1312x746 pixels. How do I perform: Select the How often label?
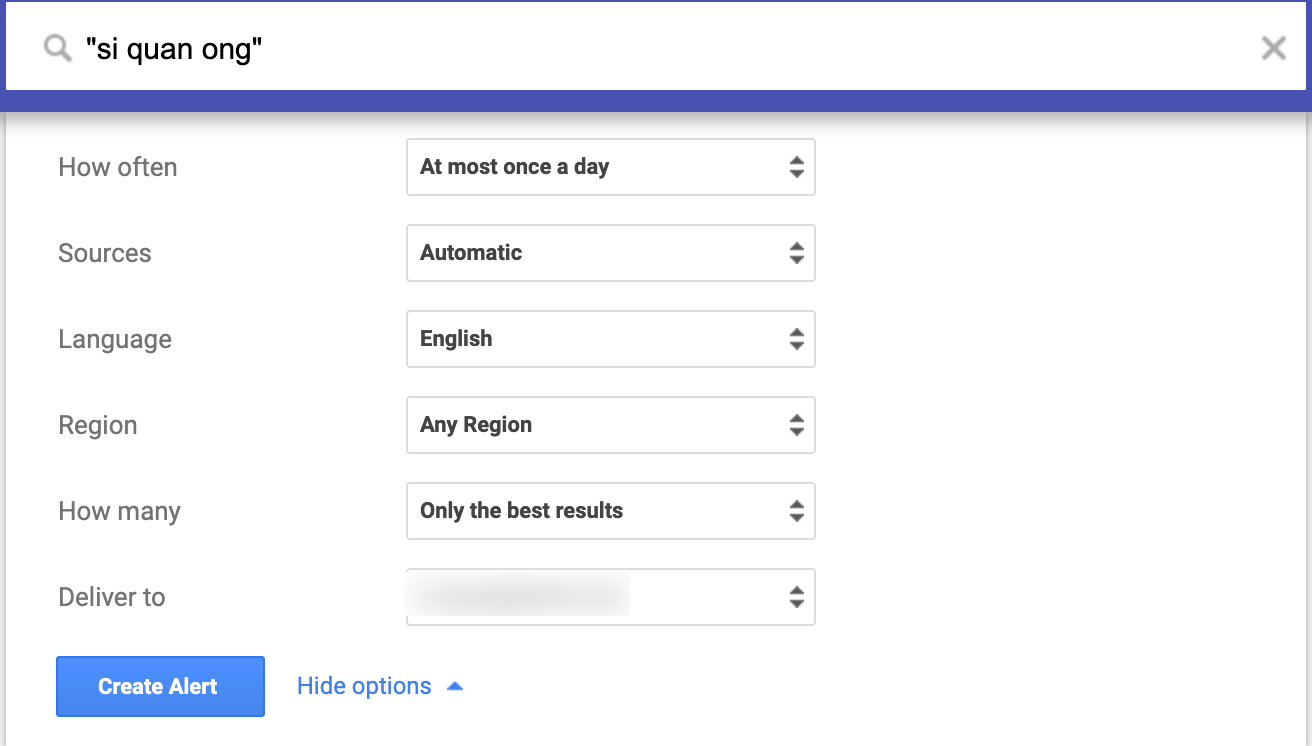(x=117, y=167)
